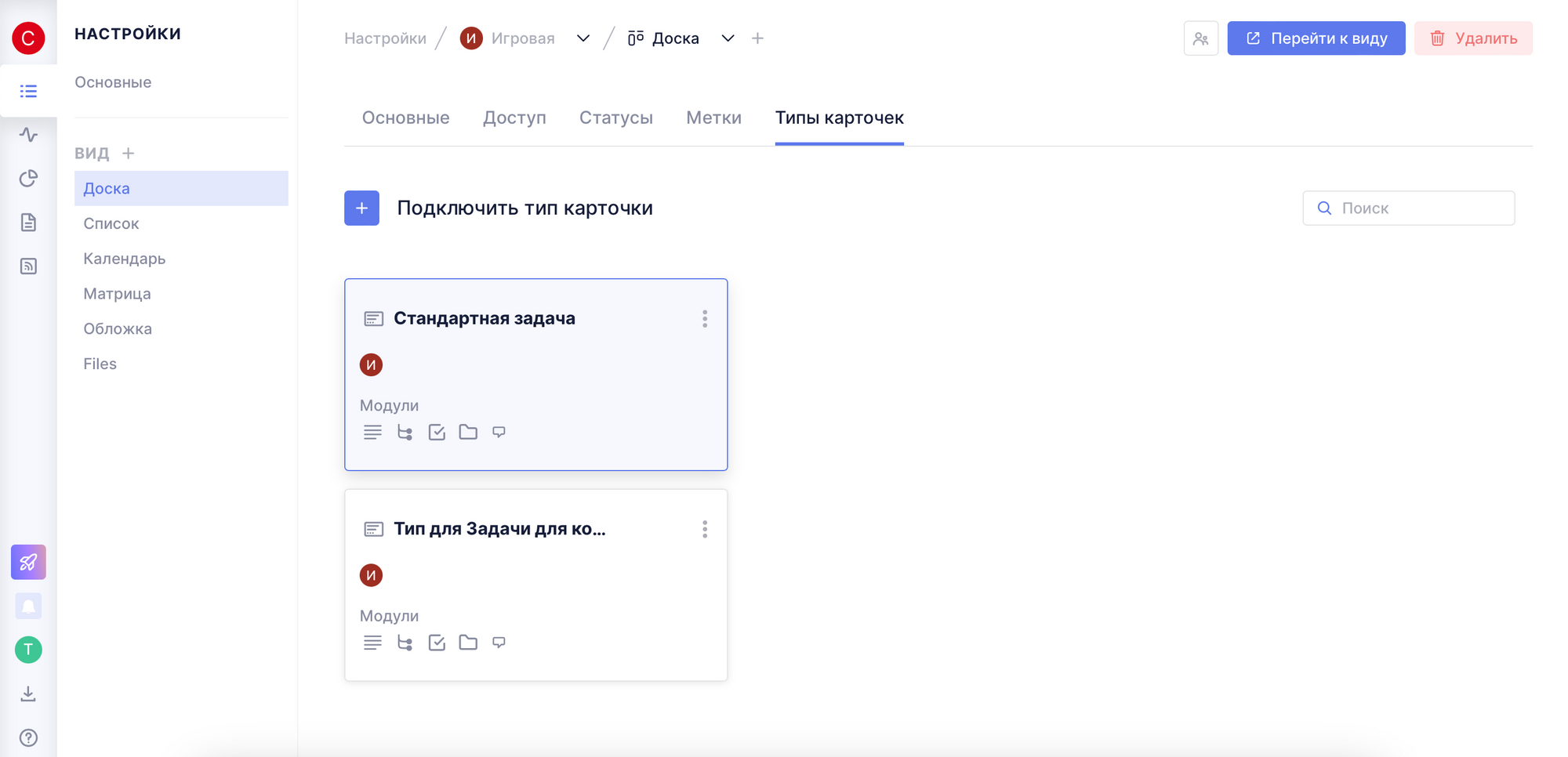This screenshot has width=1568, height=757.
Task: Open three-dot menu of Тип для Задачи card
Action: [705, 530]
